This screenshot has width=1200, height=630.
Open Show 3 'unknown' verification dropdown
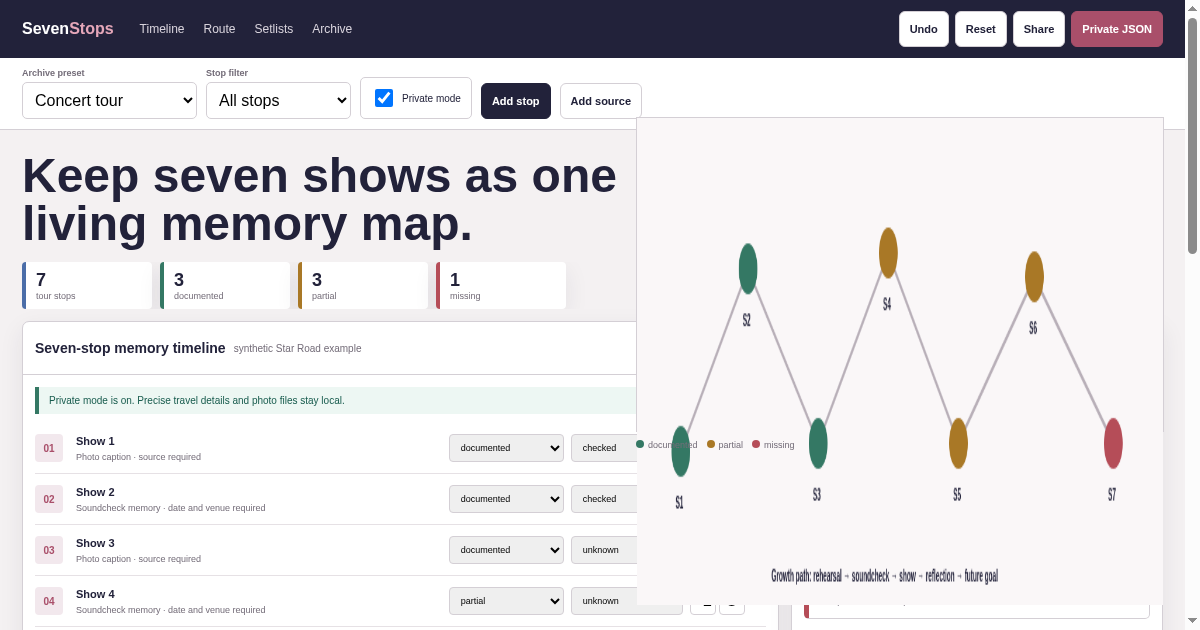pyautogui.click(x=604, y=550)
